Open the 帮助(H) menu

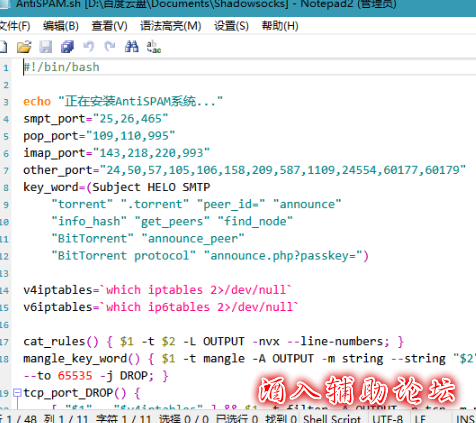(x=280, y=26)
